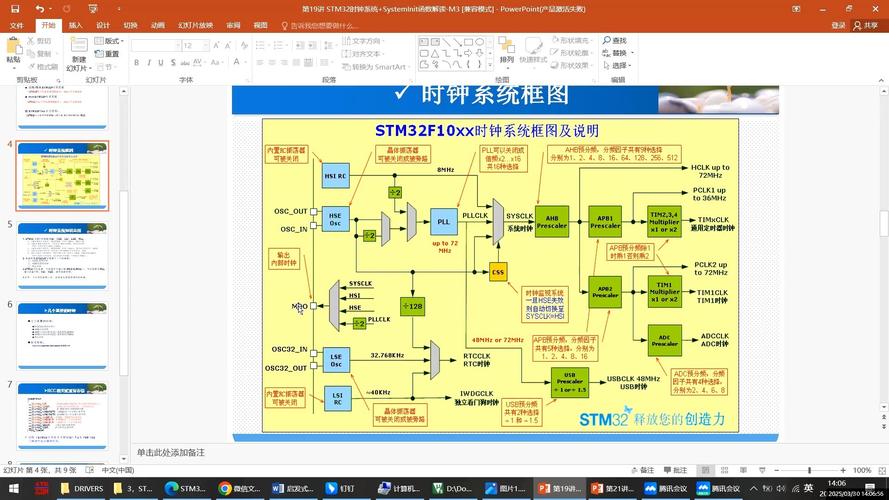The width and height of the screenshot is (889, 500).
Task: Show hidden system tray icons
Action: 753,488
